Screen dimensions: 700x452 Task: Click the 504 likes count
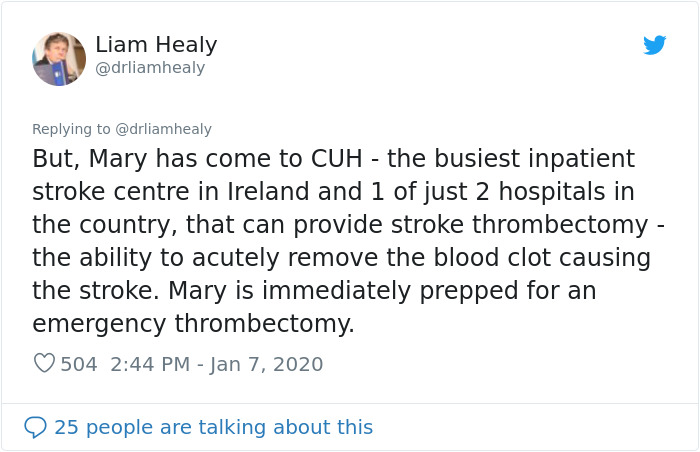79,364
